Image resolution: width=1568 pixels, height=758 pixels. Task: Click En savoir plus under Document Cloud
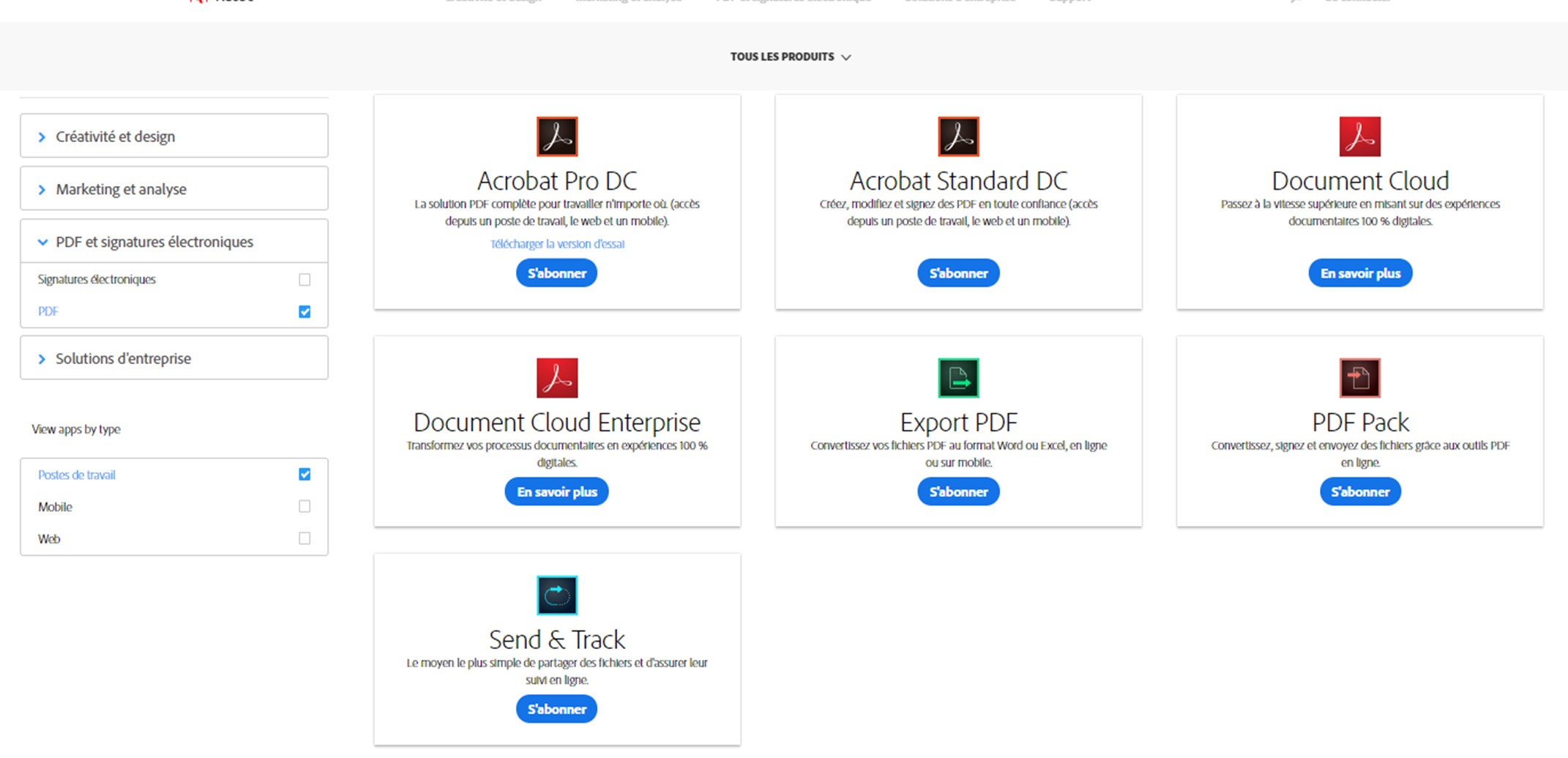pyautogui.click(x=1360, y=273)
